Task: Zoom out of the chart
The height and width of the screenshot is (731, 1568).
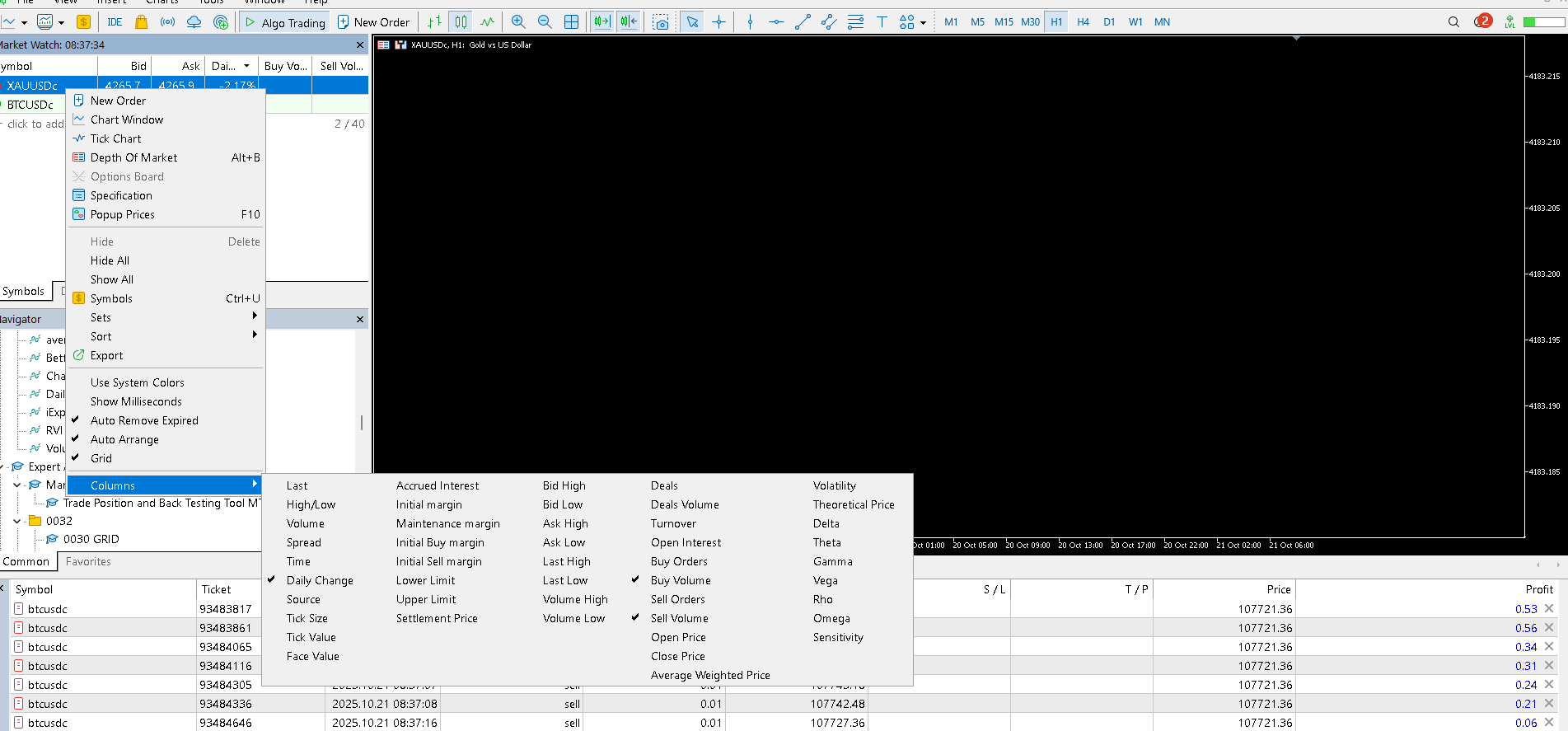Action: [545, 22]
